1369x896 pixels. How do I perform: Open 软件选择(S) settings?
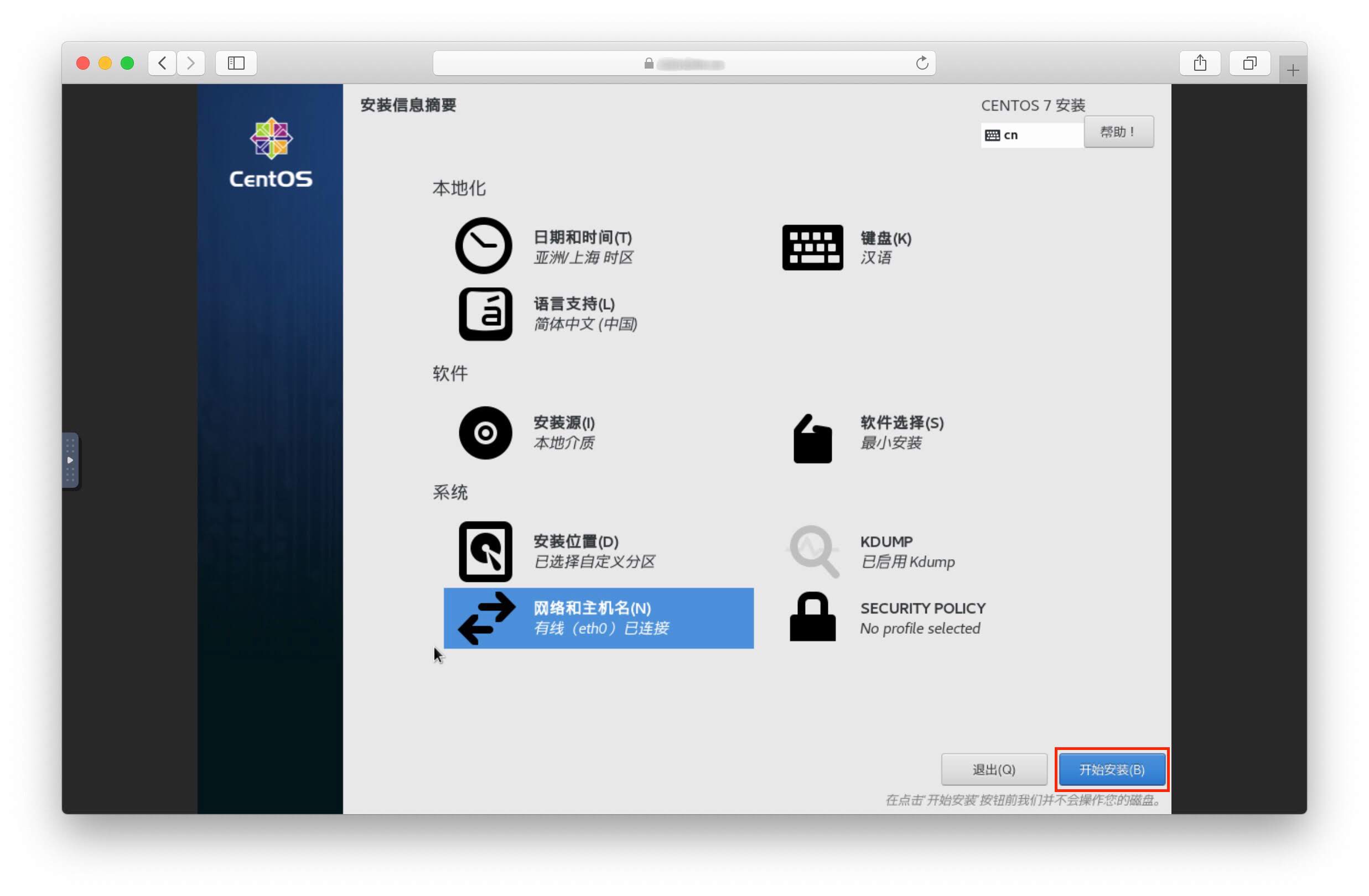point(901,423)
